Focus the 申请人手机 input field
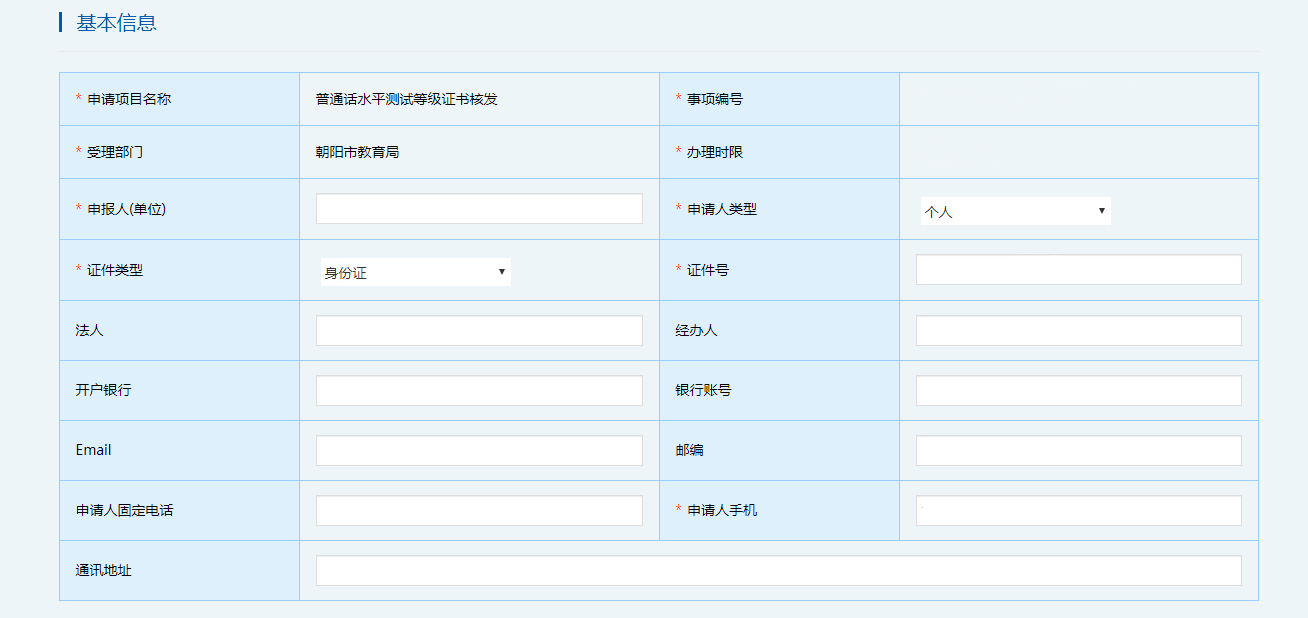Image resolution: width=1308 pixels, height=618 pixels. pyautogui.click(x=1078, y=511)
